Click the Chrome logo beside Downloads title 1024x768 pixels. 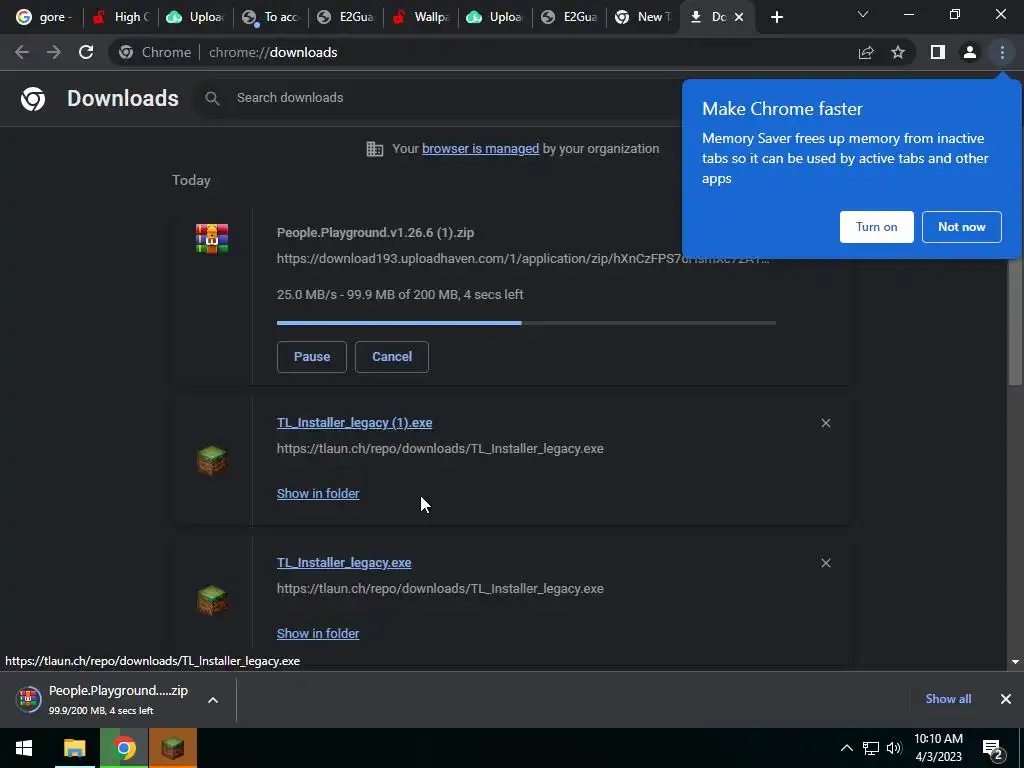pos(33,98)
